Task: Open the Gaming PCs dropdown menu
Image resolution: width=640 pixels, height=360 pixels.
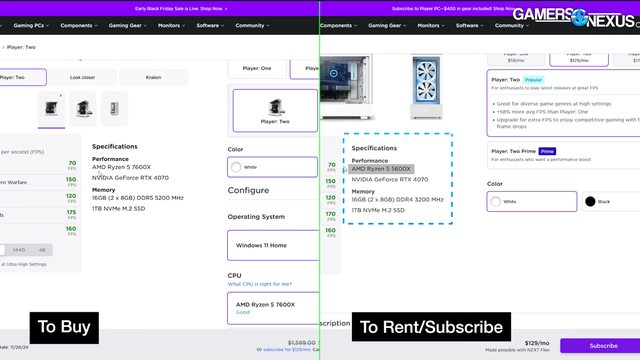Action: pos(31,25)
